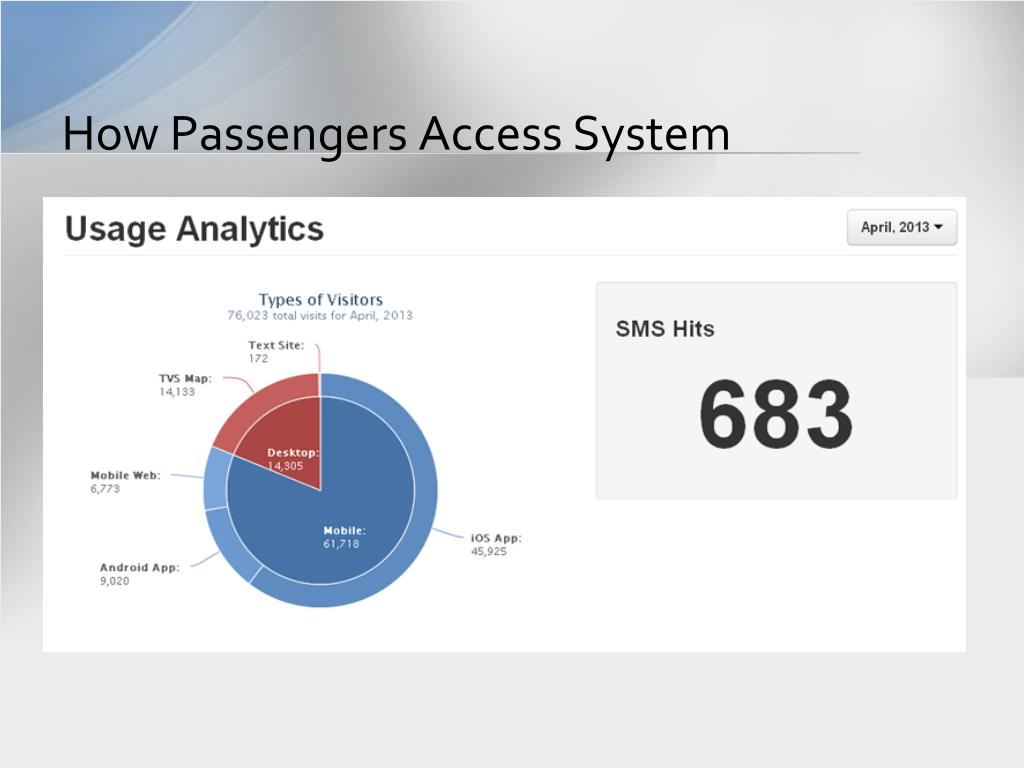Image resolution: width=1024 pixels, height=768 pixels.
Task: Click the Types of Visitors chart title
Action: point(321,300)
